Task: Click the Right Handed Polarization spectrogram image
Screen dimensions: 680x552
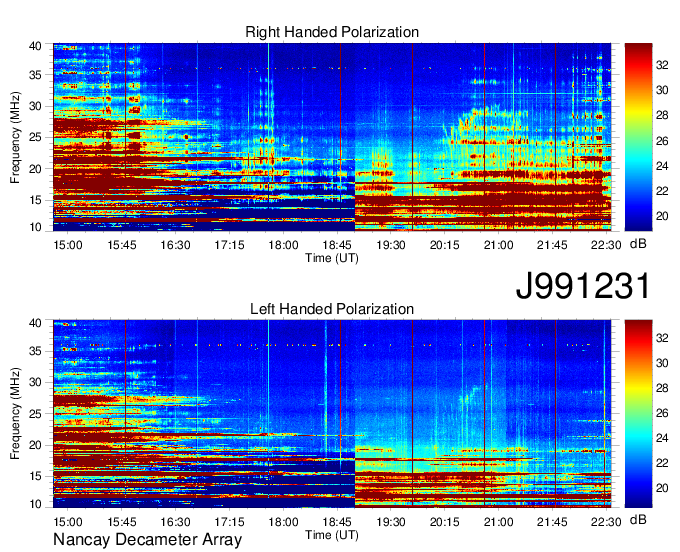Action: (332, 137)
